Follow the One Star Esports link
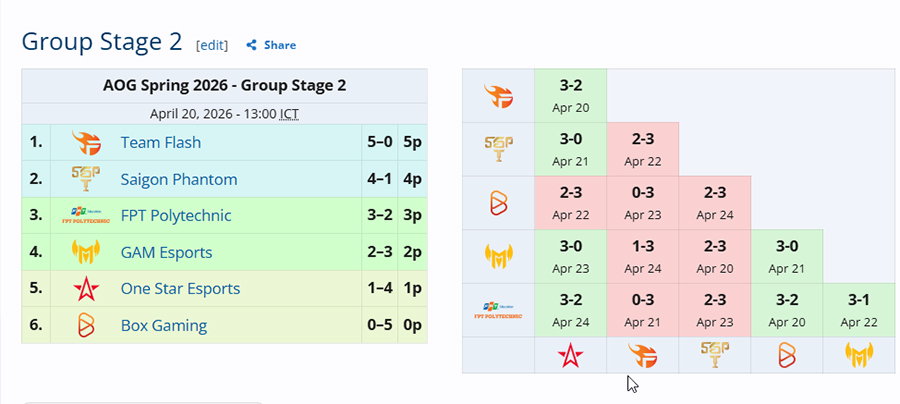900x404 pixels. pyautogui.click(x=180, y=289)
